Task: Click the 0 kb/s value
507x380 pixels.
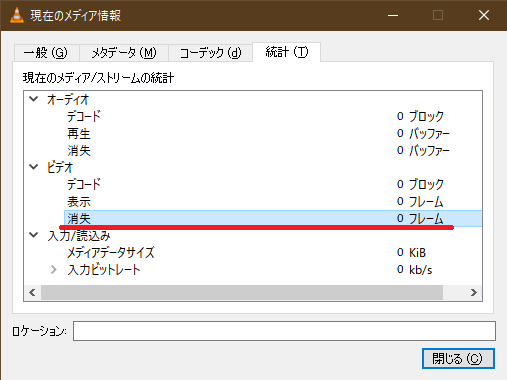Action: coord(414,269)
